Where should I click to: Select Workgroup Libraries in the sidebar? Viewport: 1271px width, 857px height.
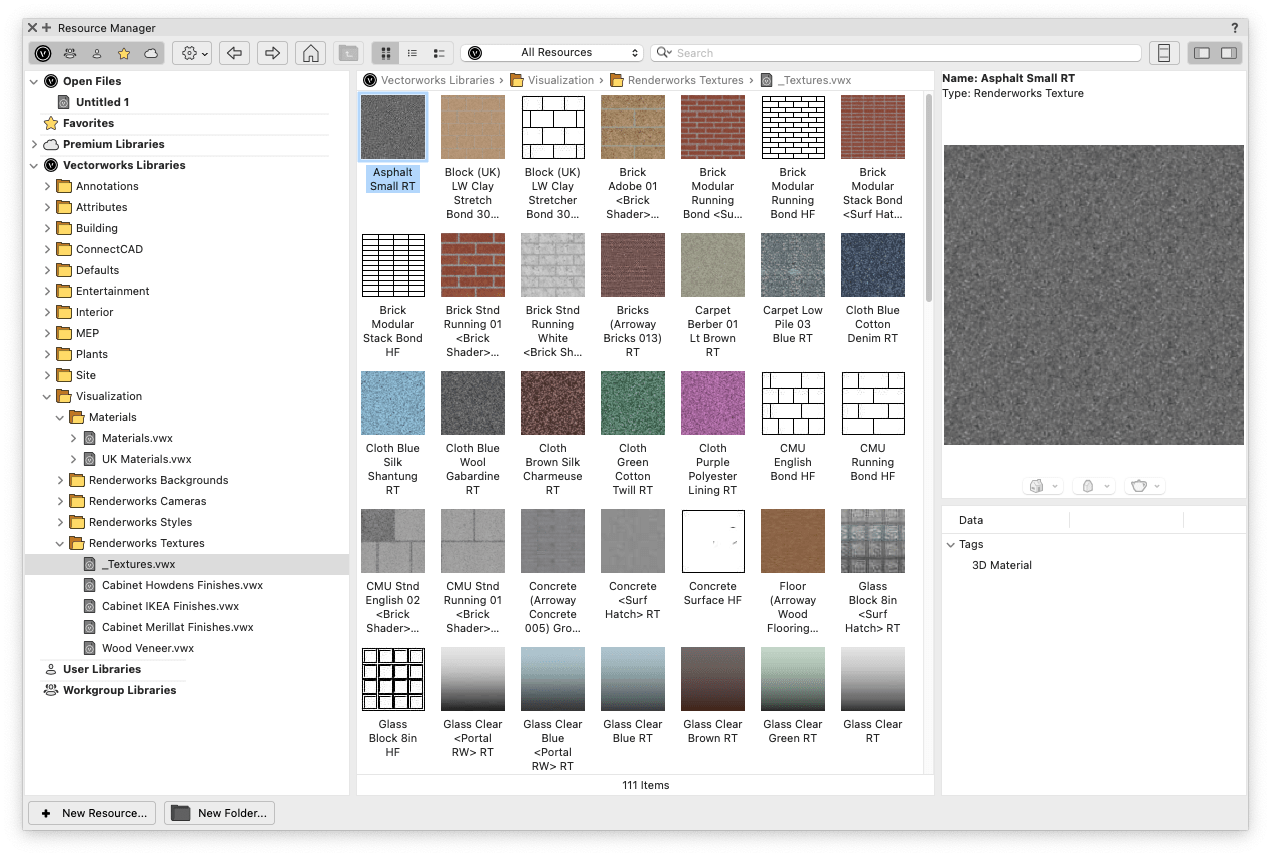(x=119, y=690)
